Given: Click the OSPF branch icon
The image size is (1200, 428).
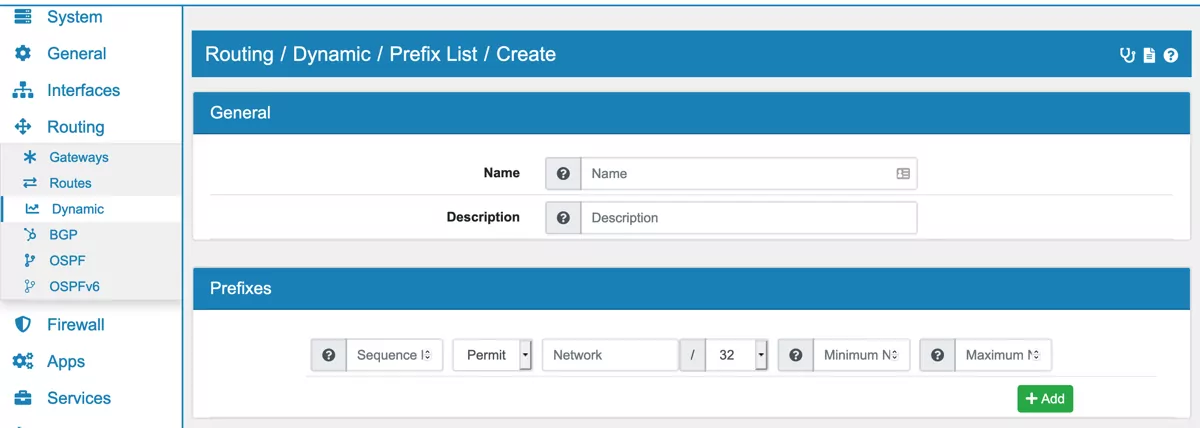Looking at the screenshot, I should [30, 261].
